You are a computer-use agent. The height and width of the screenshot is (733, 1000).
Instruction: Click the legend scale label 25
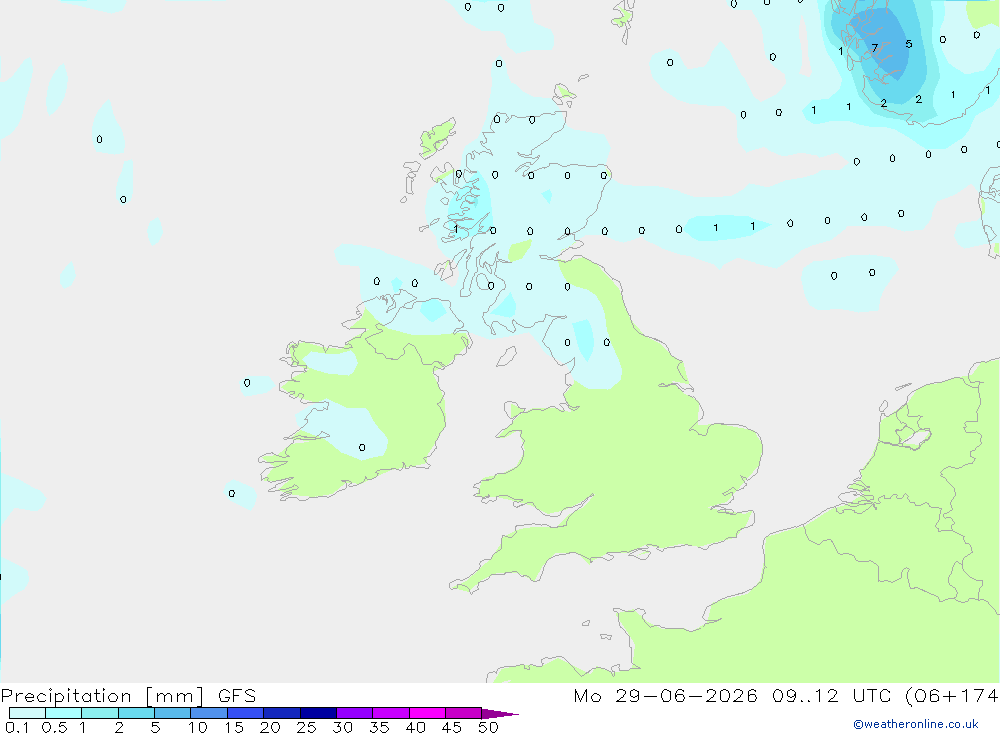(306, 727)
